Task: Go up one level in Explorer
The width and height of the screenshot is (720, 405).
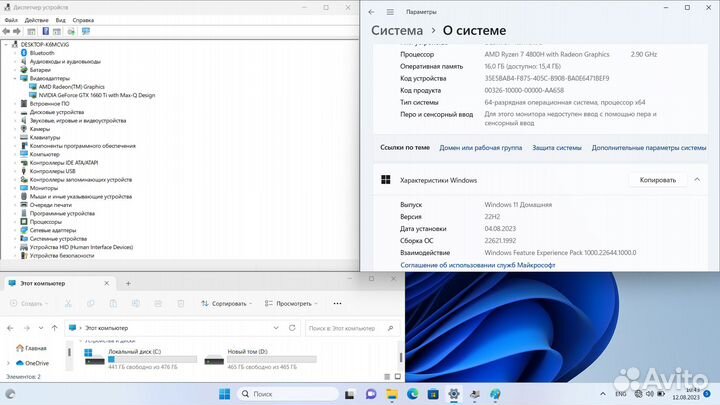Action: click(55, 328)
